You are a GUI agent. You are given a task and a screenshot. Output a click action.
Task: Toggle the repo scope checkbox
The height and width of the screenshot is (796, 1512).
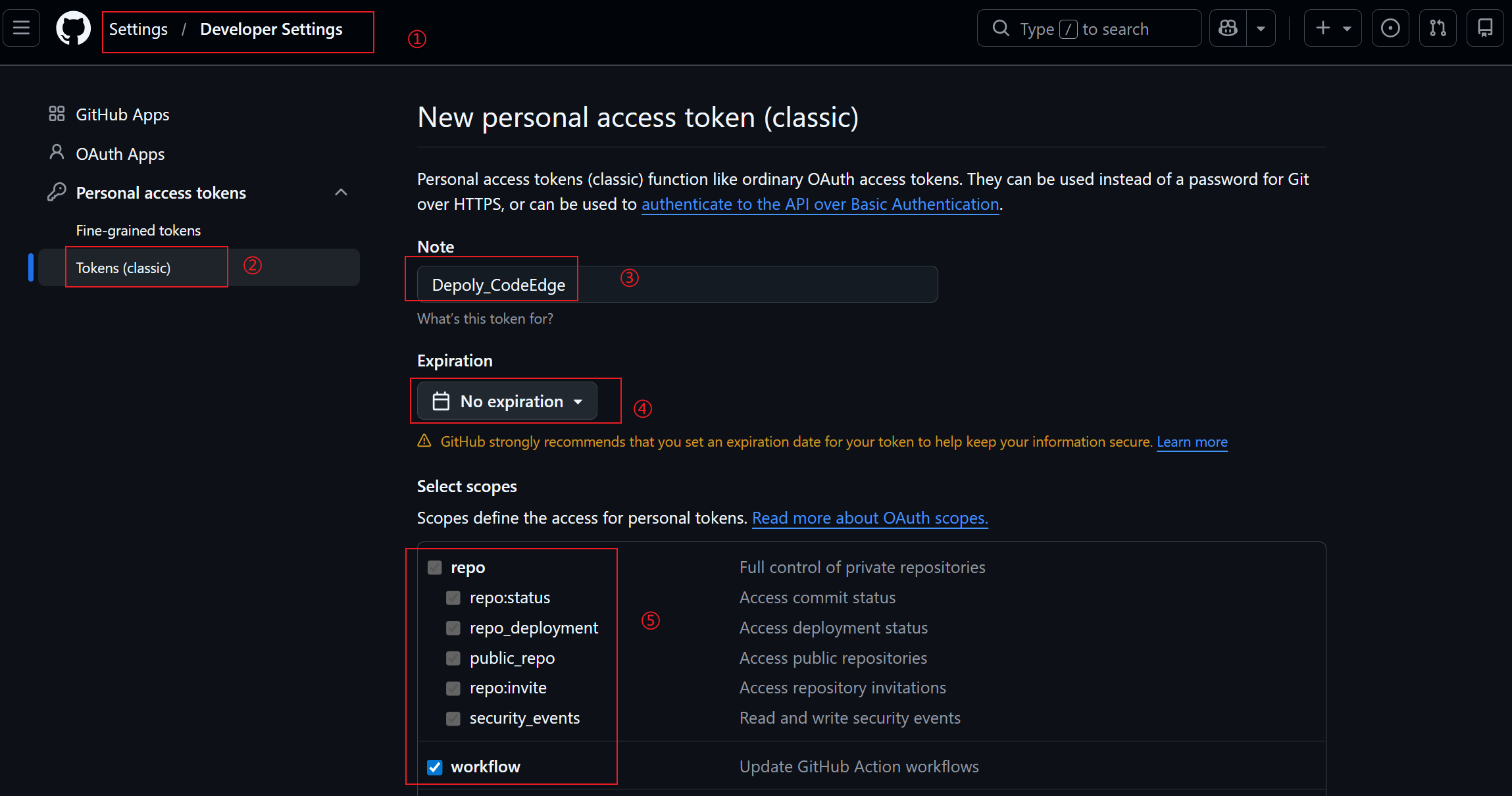[x=435, y=568]
